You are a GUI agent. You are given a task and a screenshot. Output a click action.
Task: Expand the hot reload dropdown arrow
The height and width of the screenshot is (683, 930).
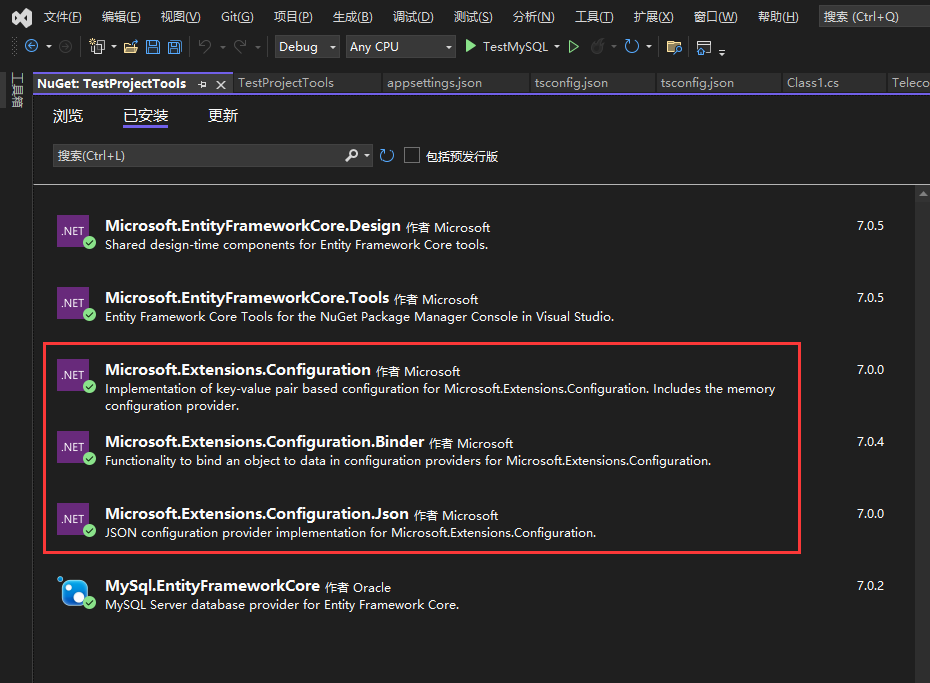[614, 46]
